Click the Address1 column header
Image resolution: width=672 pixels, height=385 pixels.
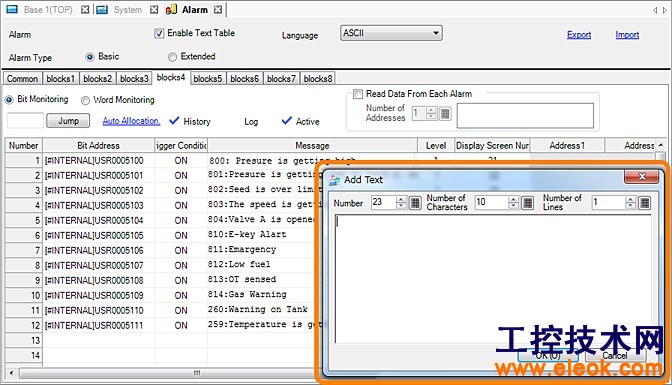(x=567, y=146)
